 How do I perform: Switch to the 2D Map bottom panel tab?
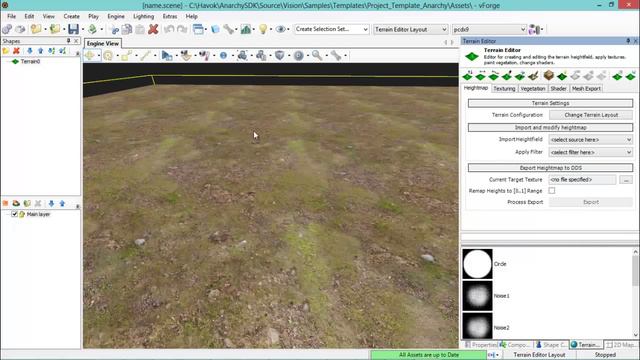click(x=621, y=345)
